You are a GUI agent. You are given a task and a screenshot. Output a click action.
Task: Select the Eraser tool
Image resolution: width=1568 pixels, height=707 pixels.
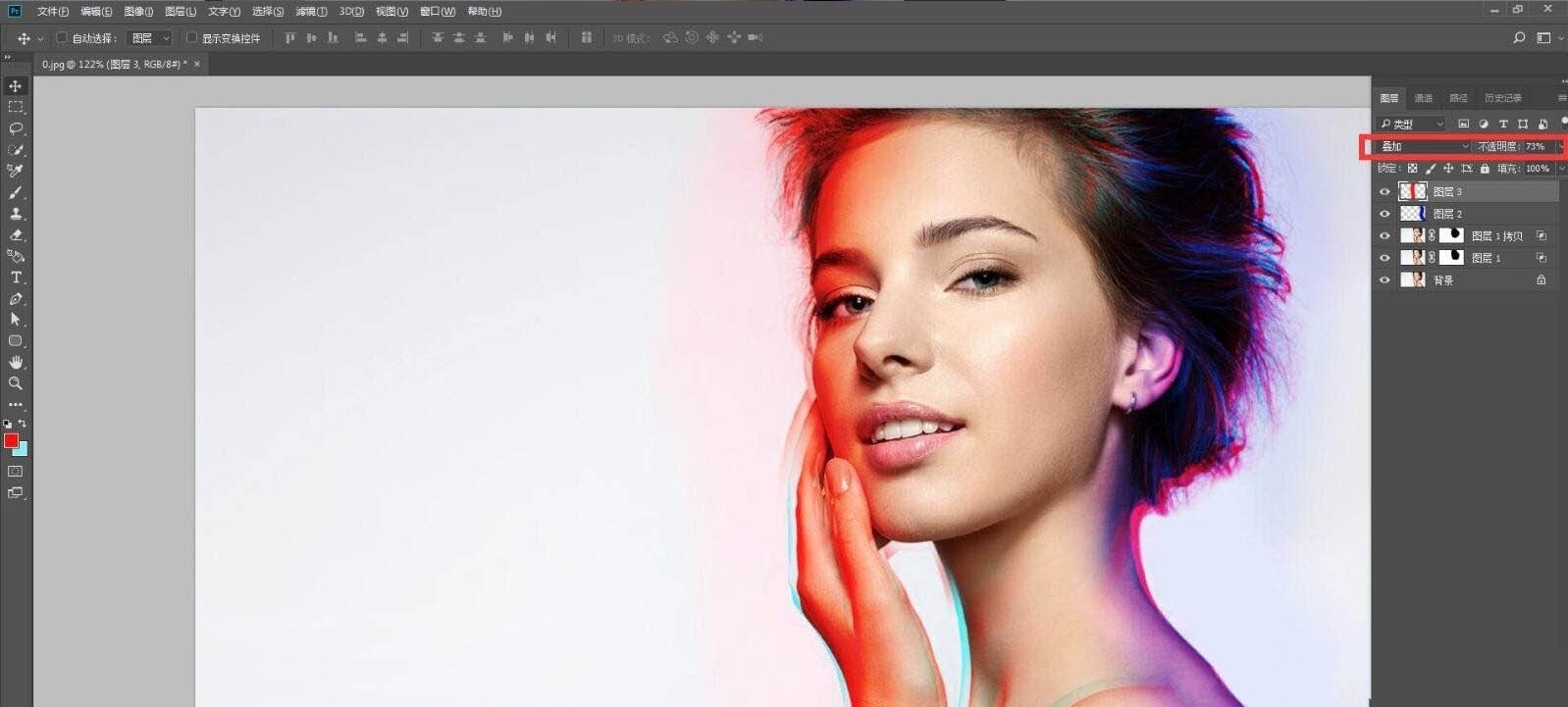[x=16, y=235]
